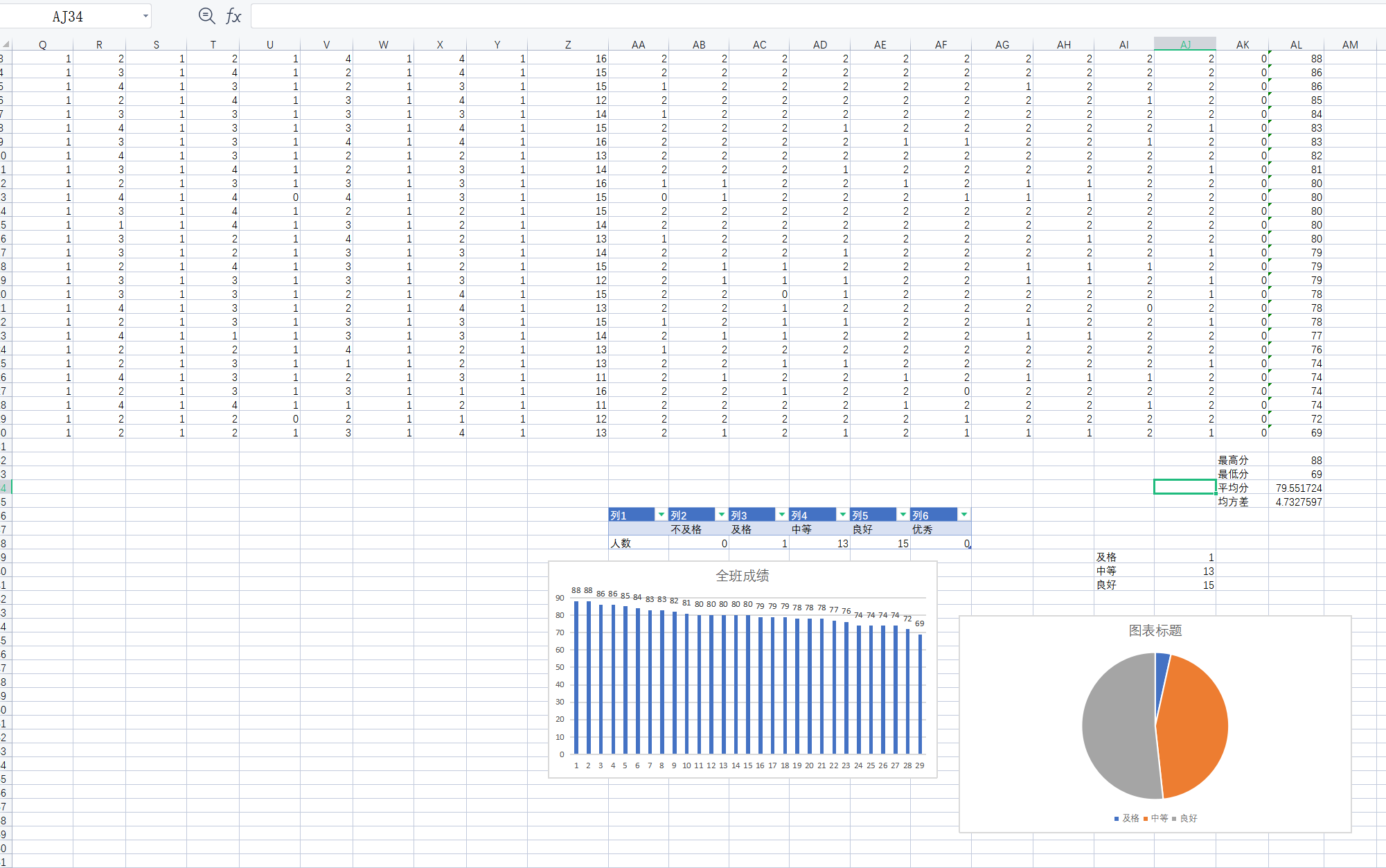Viewport: 1386px width, 868px height.
Task: Click the zoom magnifier icon beside fx
Action: click(x=206, y=16)
